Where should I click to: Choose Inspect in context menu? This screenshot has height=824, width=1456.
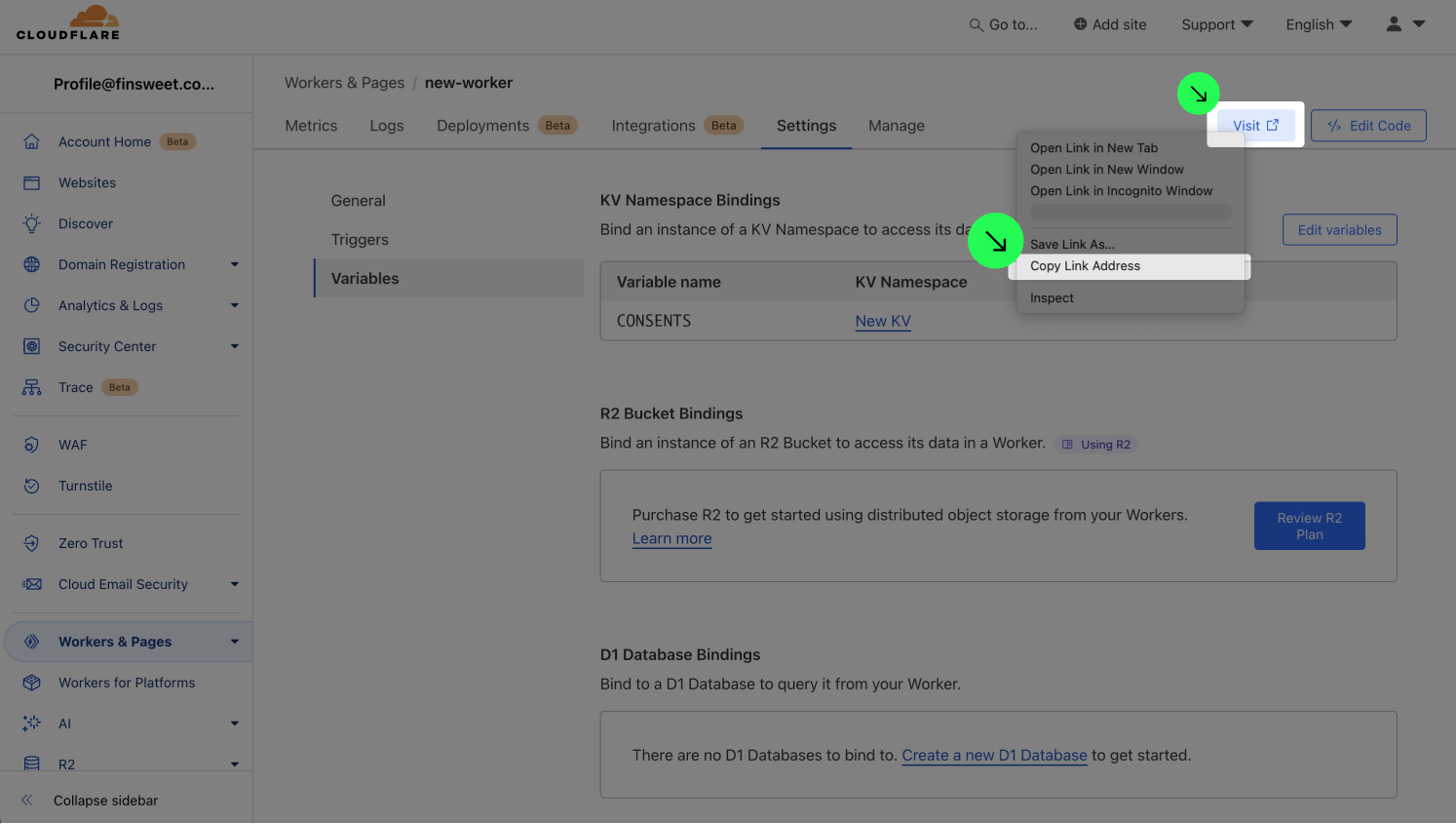[1052, 298]
